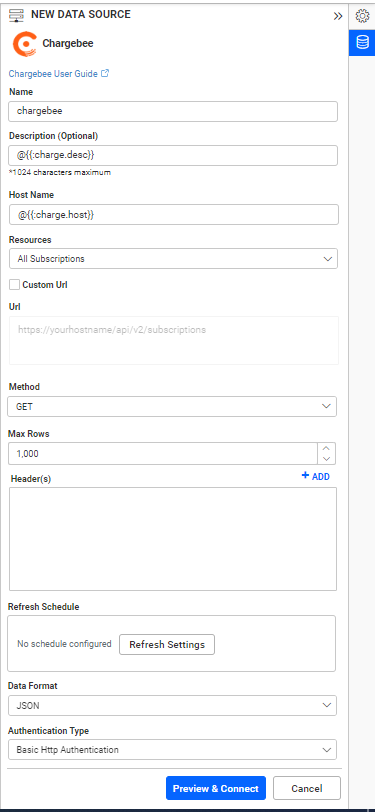Viewport: 375px width, 812px height.
Task: Click the plus icon next to ADD
Action: (305, 475)
